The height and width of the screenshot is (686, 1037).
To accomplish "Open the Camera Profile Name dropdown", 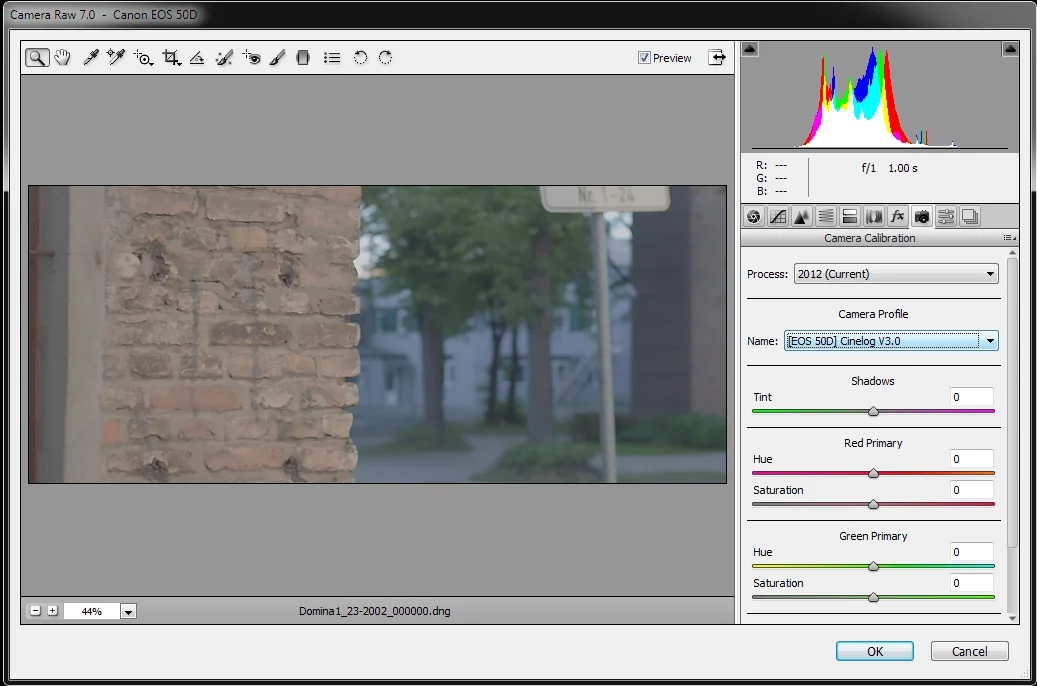I will pyautogui.click(x=891, y=341).
